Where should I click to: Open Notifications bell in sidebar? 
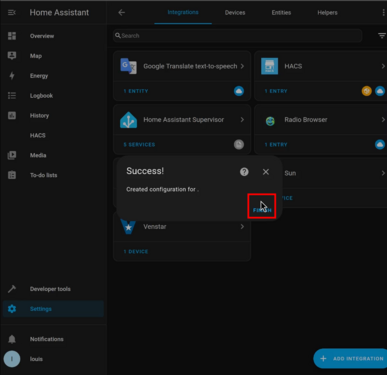coord(12,339)
